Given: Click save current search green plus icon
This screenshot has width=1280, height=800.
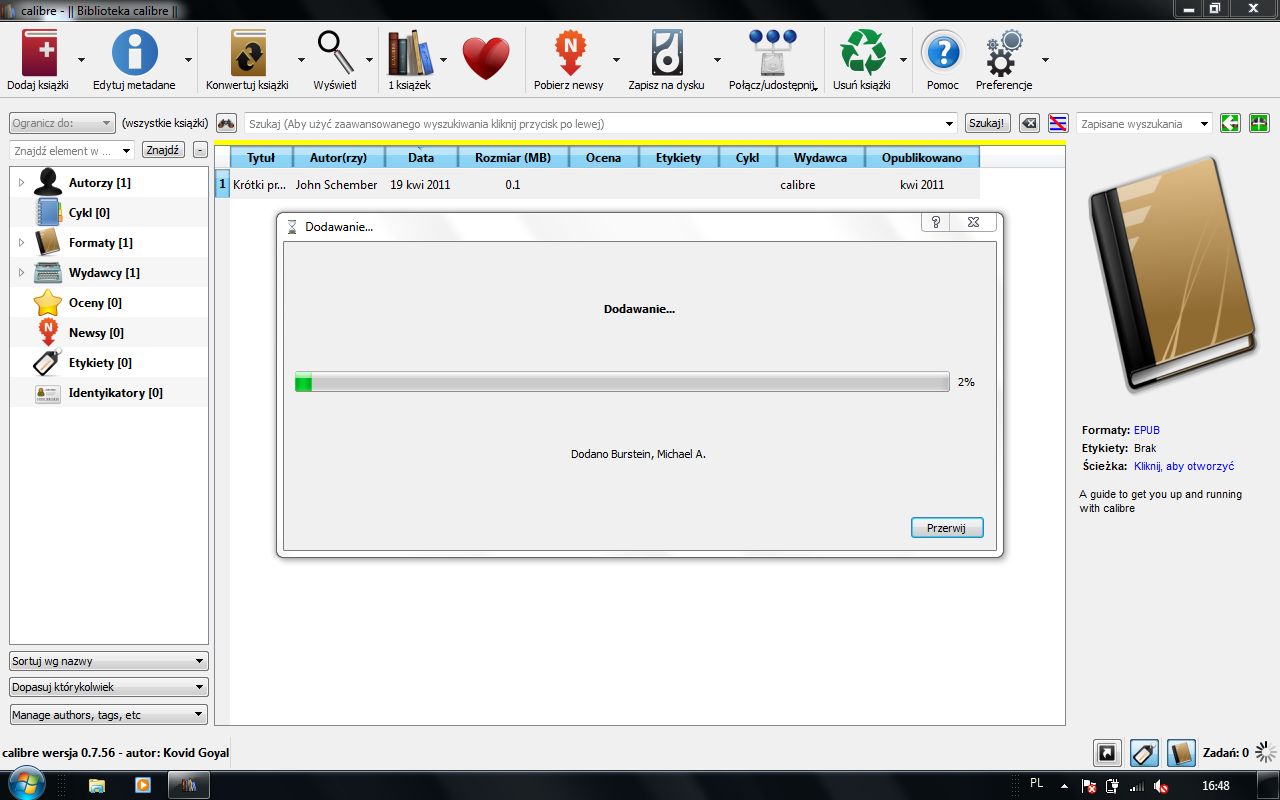Looking at the screenshot, I should coord(1259,123).
